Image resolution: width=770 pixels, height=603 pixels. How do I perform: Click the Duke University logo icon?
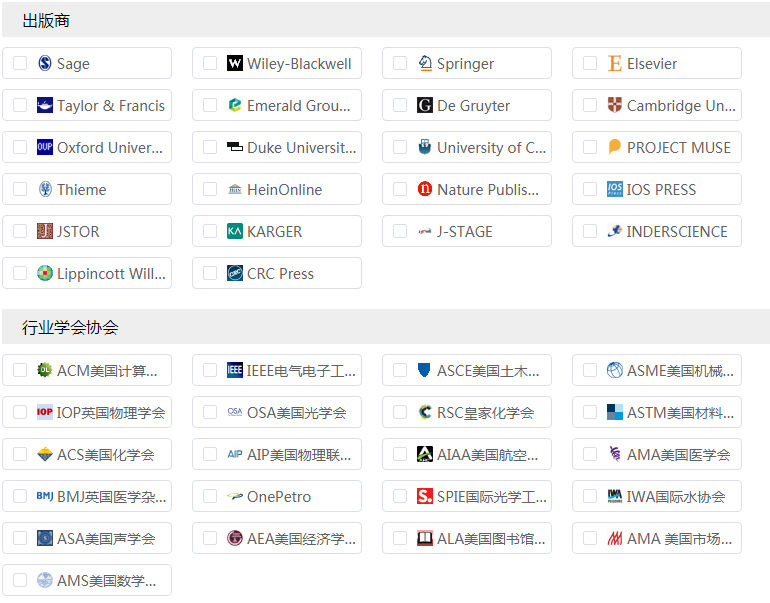(235, 147)
